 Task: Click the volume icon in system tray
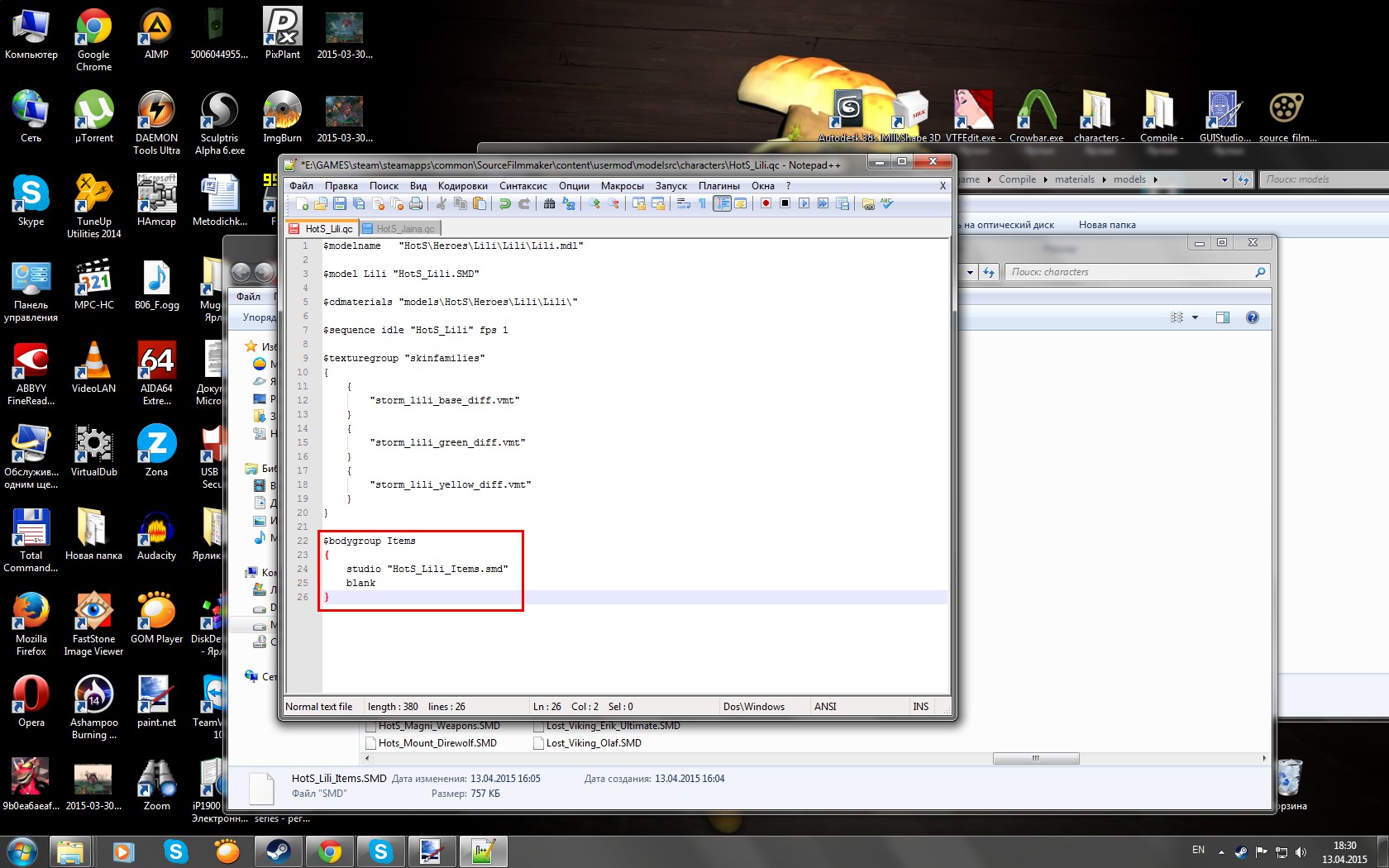(1301, 851)
